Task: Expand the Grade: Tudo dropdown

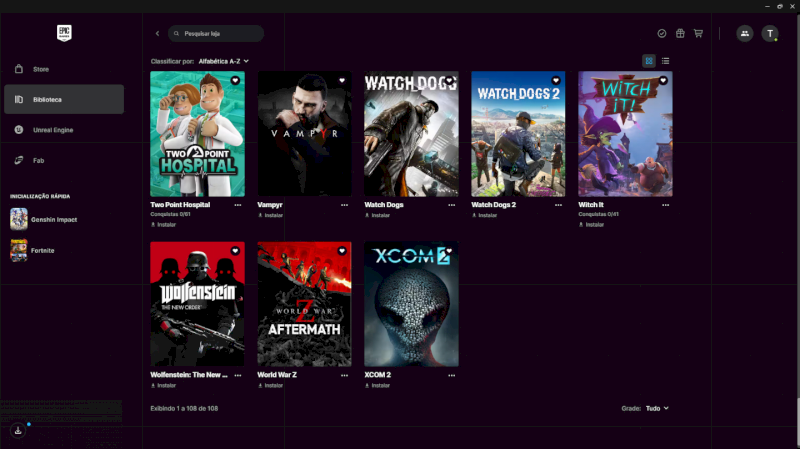Action: point(657,408)
